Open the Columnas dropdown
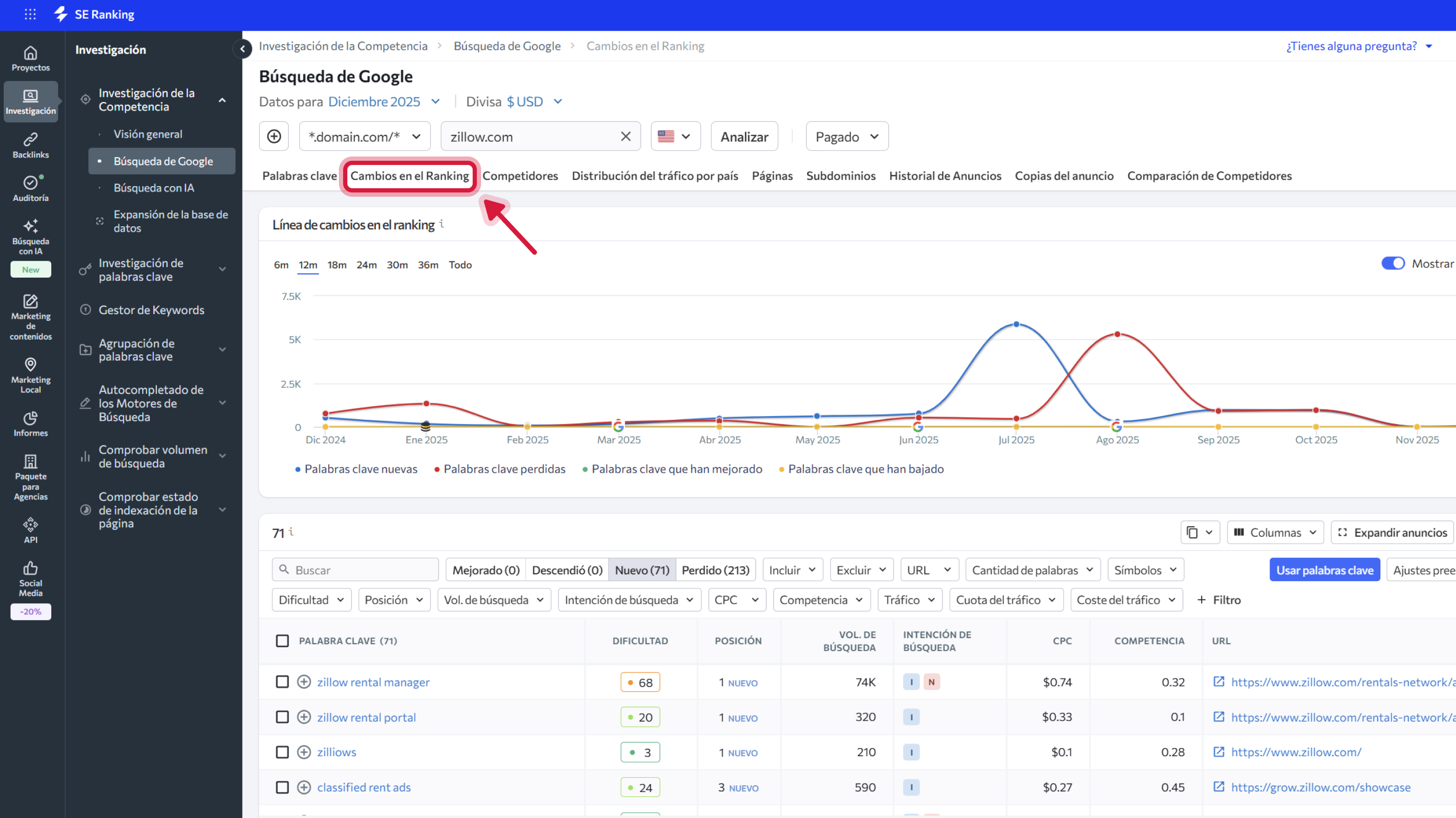 (x=1275, y=532)
